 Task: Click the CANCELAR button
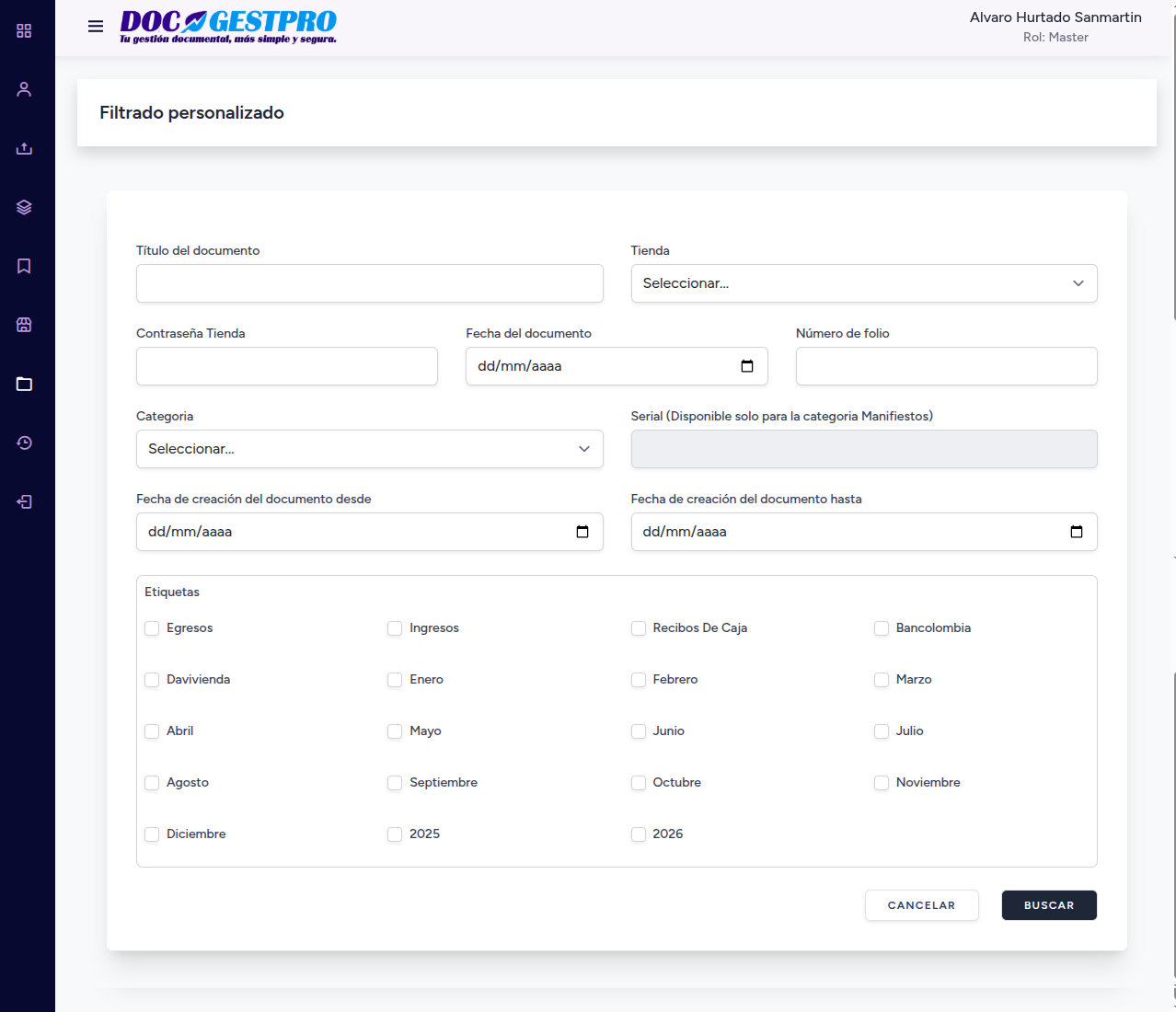[921, 905]
